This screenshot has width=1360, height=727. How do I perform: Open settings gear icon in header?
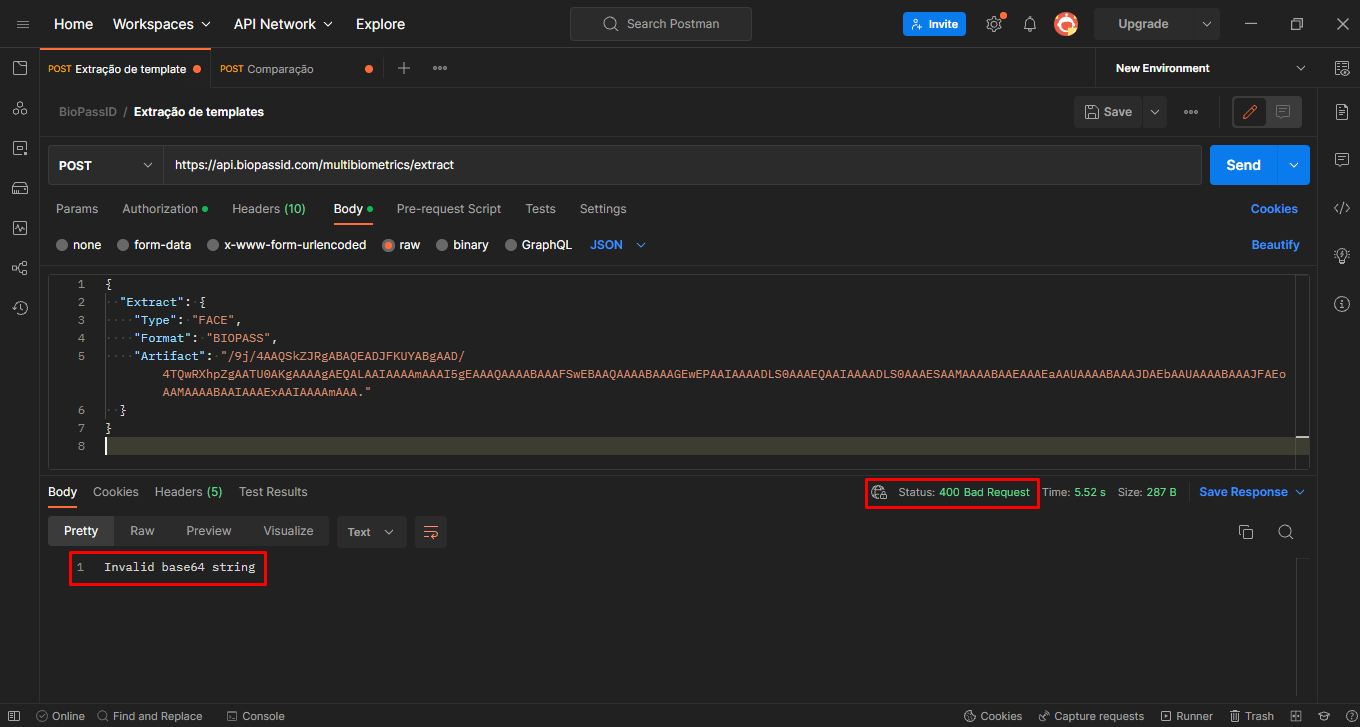coord(994,24)
